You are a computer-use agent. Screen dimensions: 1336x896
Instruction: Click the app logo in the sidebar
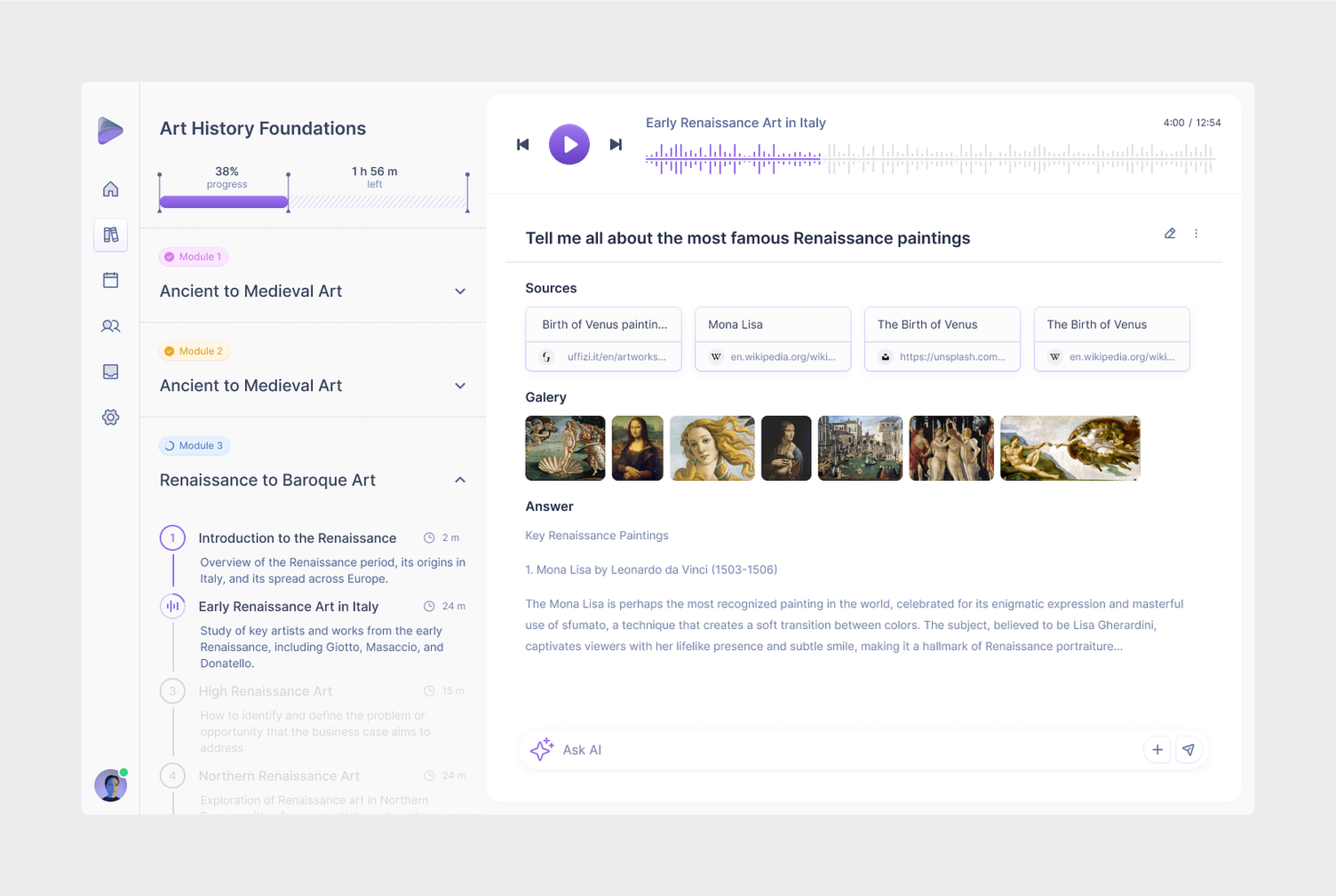pyautogui.click(x=110, y=131)
